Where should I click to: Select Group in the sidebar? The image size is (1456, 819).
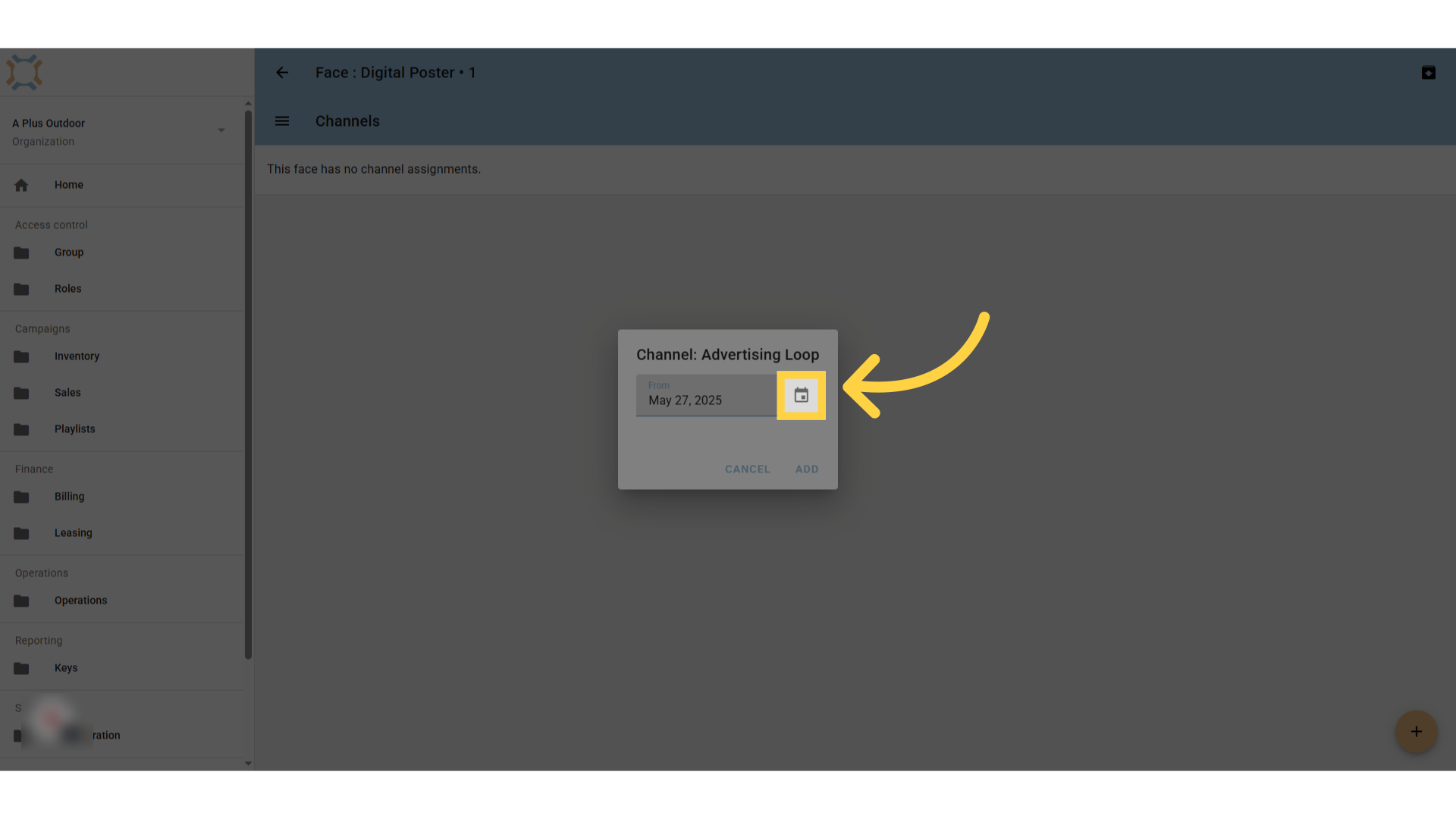pos(121,253)
